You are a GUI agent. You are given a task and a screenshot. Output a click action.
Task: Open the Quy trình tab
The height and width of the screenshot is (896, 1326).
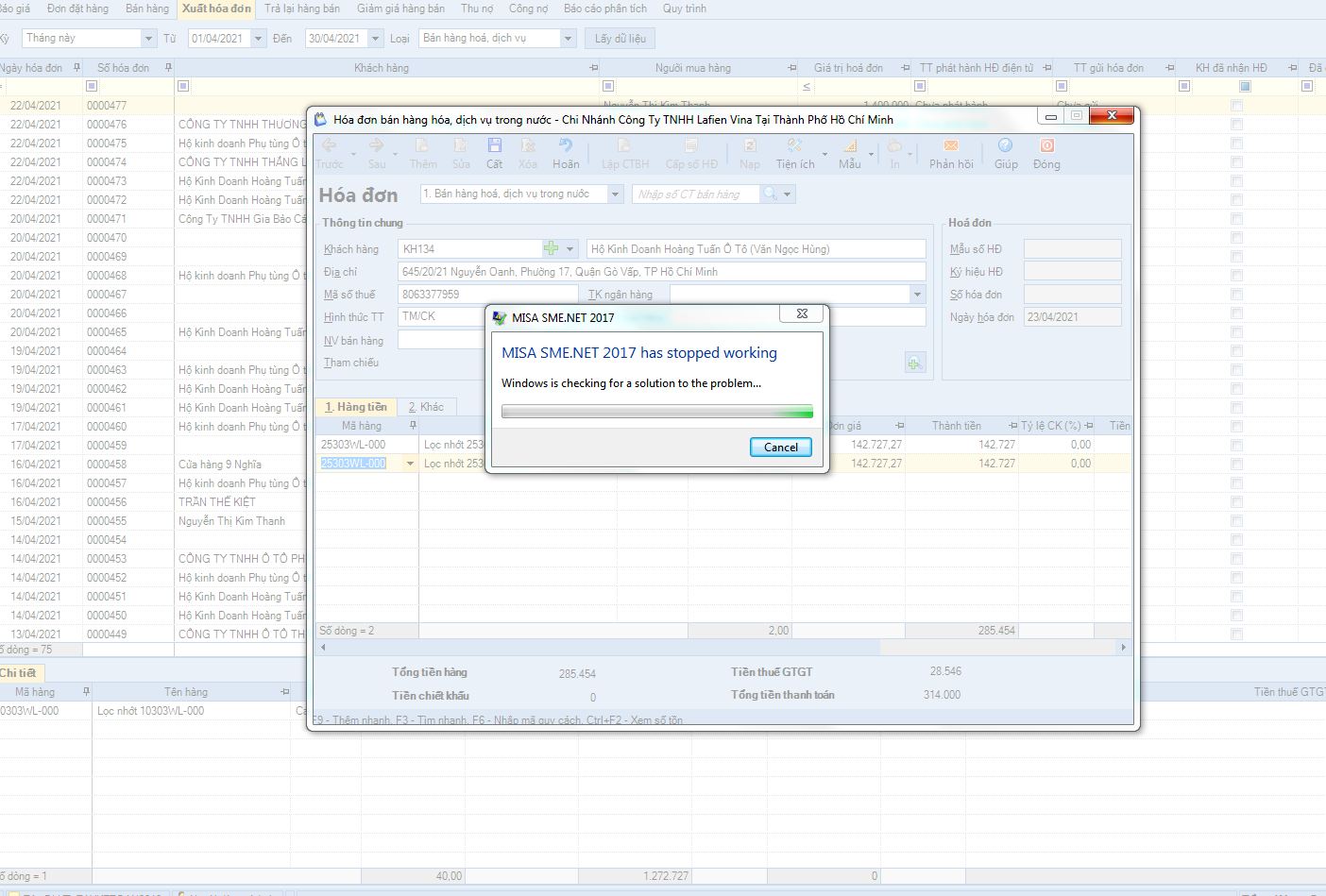click(x=685, y=8)
